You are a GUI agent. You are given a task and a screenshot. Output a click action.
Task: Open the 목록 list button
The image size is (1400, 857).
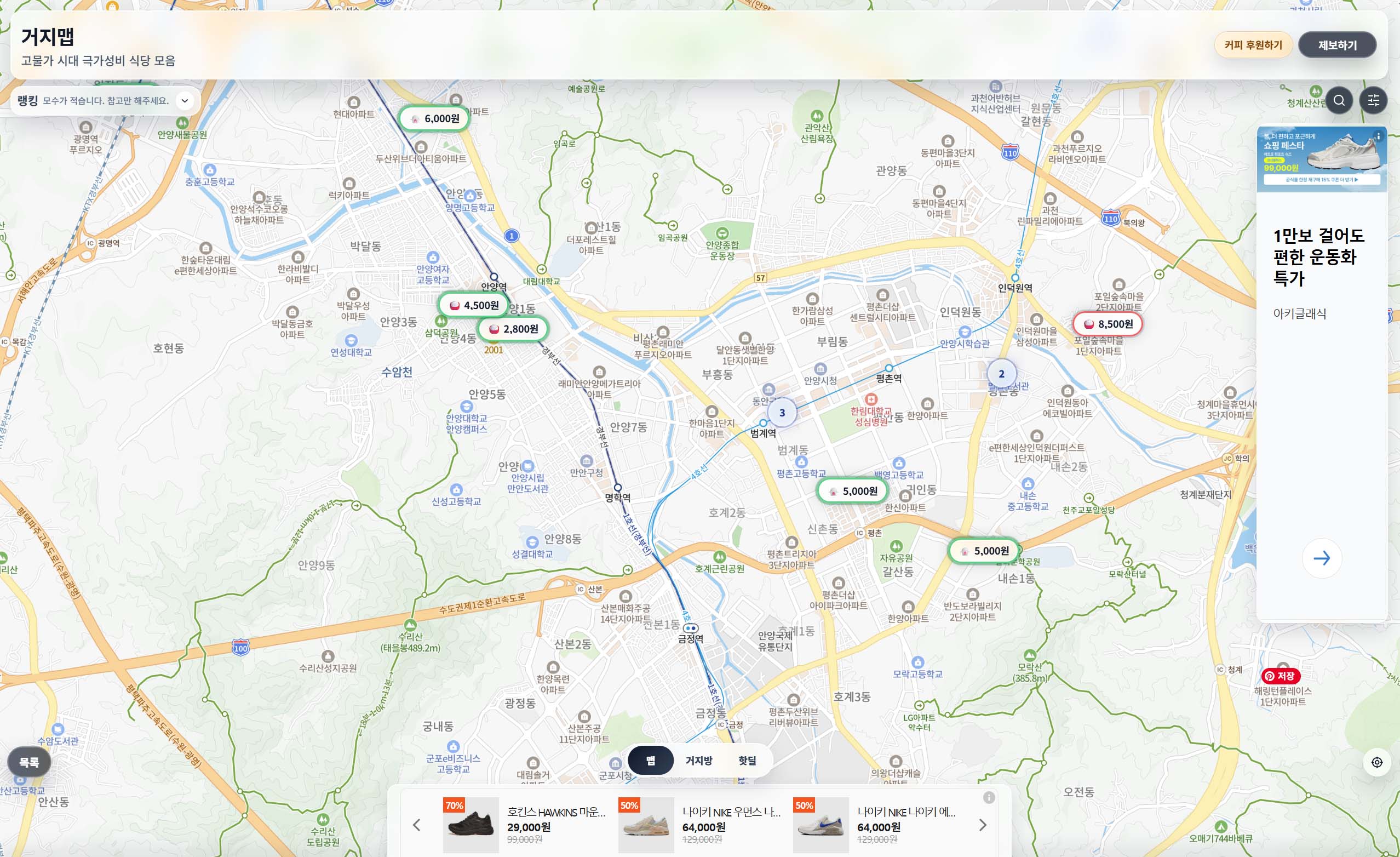pyautogui.click(x=29, y=762)
